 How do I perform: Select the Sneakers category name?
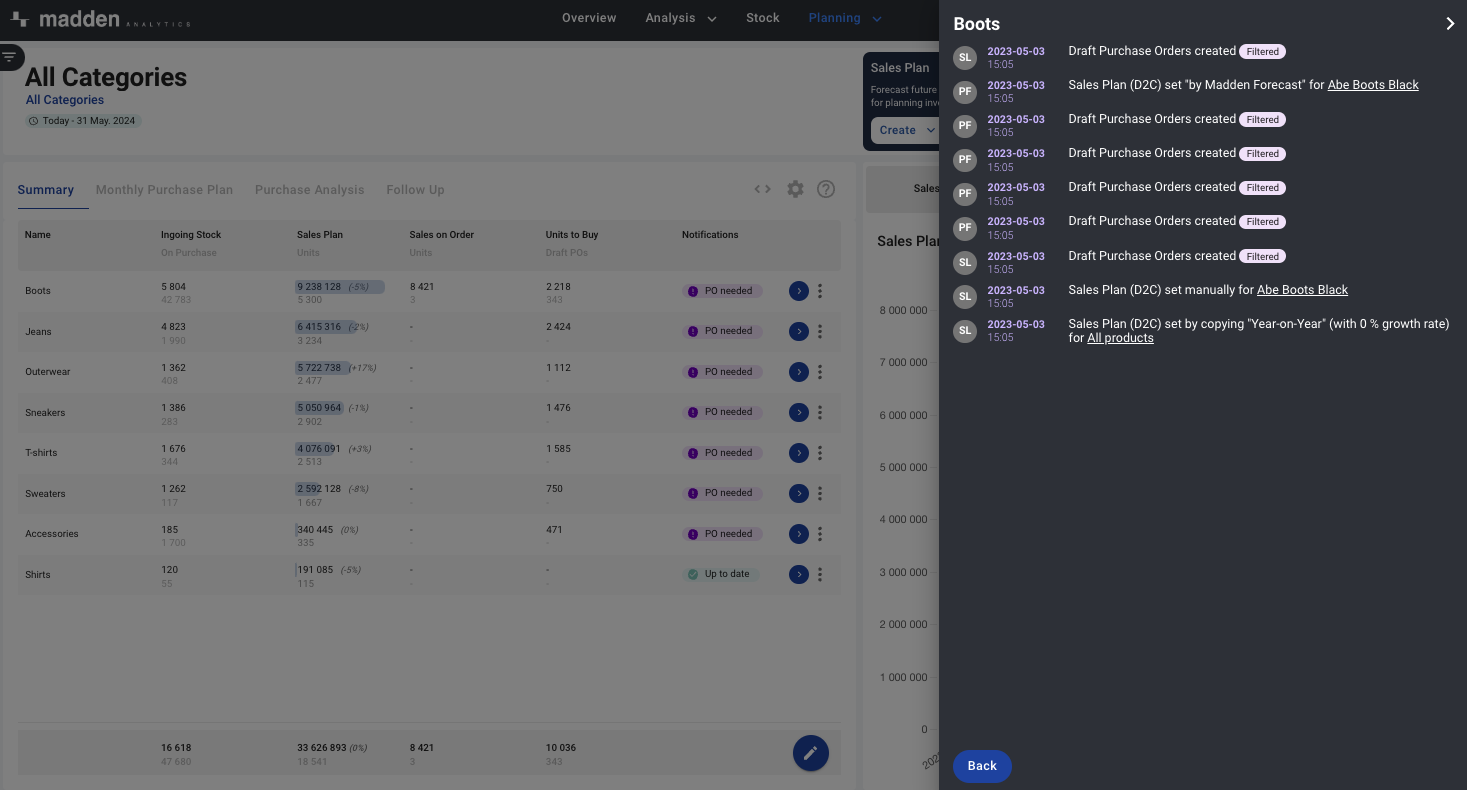[45, 413]
